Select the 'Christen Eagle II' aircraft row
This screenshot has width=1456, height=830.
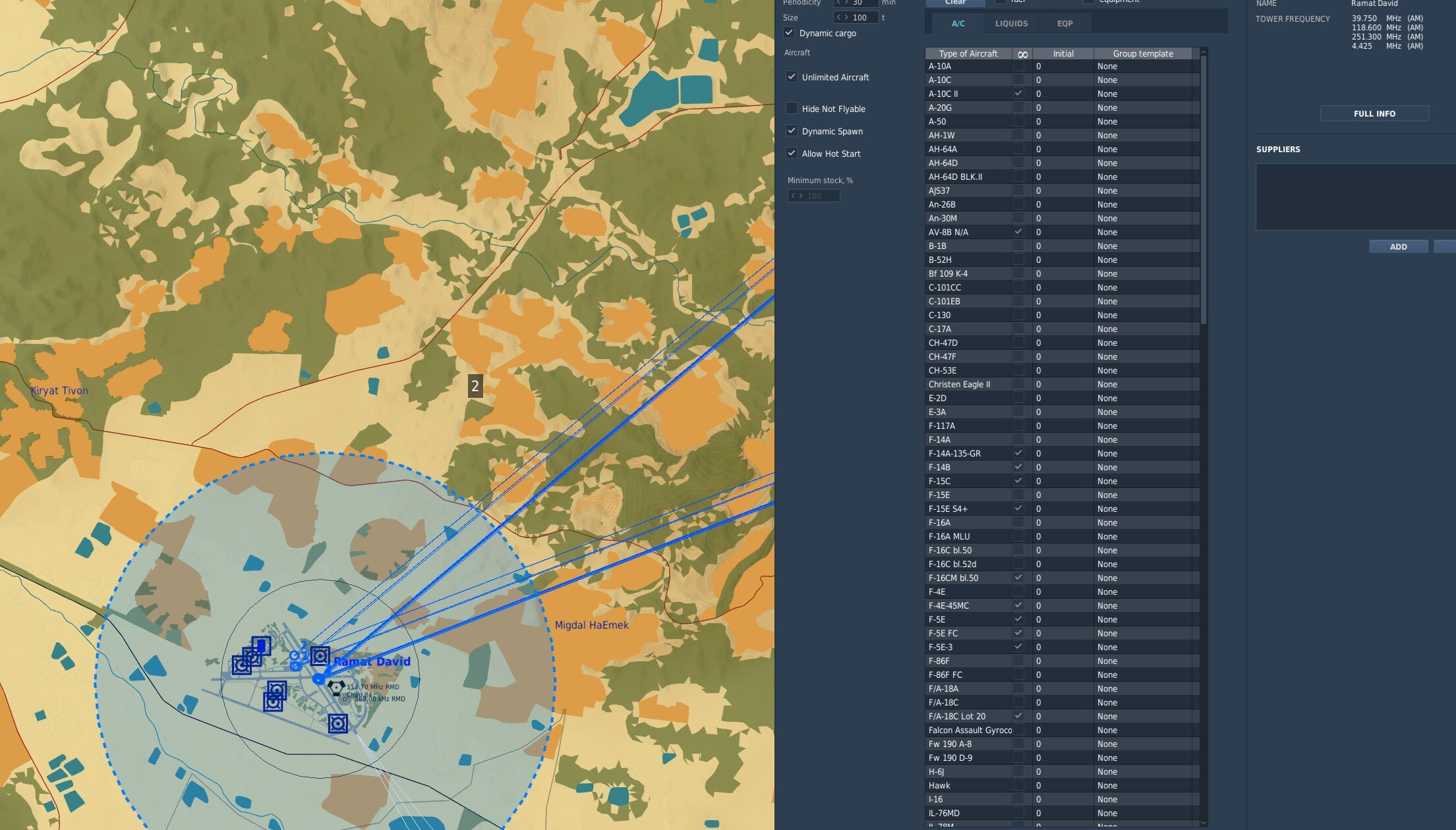pos(1062,384)
